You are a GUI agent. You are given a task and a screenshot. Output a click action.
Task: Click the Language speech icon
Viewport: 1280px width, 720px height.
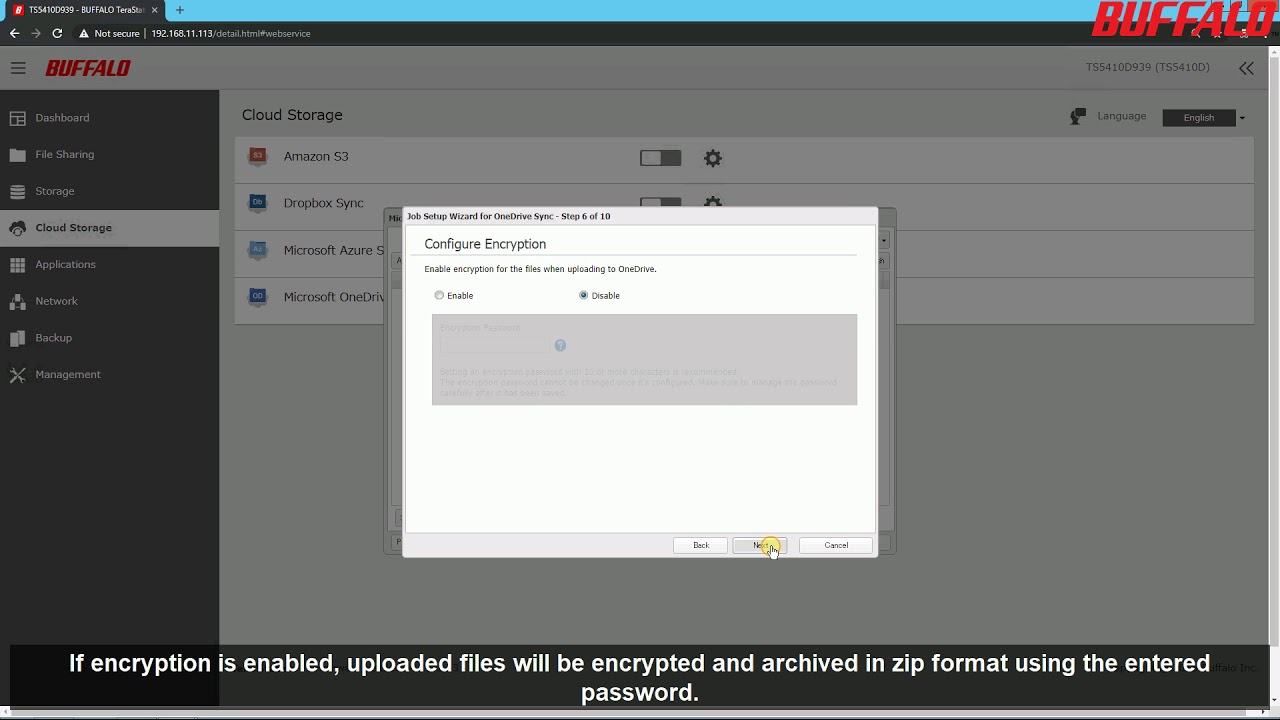[x=1077, y=117]
